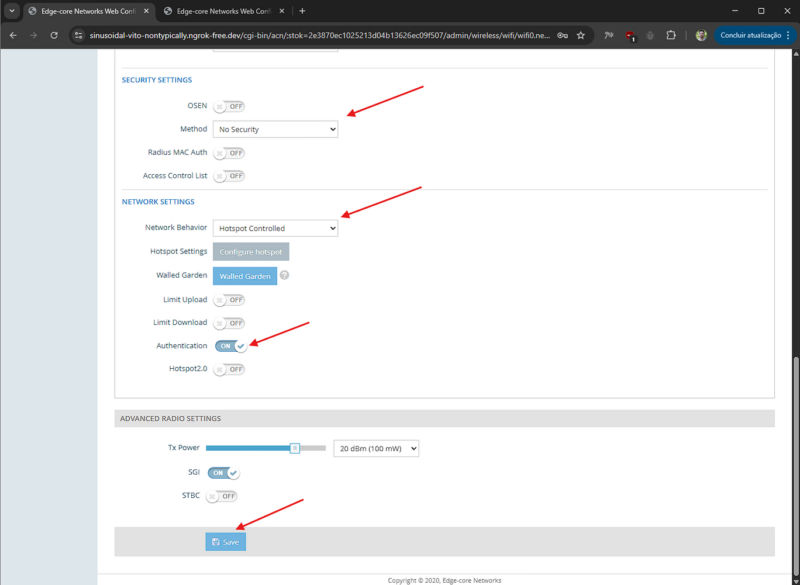Turn off the SGI switch

click(223, 473)
